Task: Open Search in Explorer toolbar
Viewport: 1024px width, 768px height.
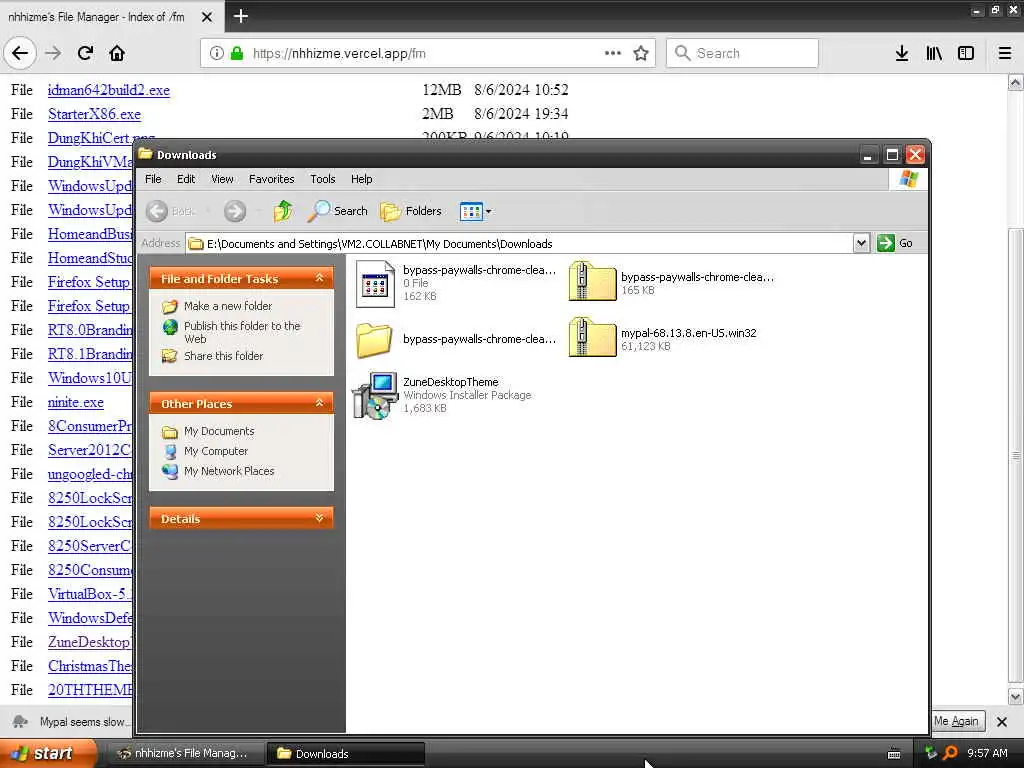Action: tap(338, 211)
